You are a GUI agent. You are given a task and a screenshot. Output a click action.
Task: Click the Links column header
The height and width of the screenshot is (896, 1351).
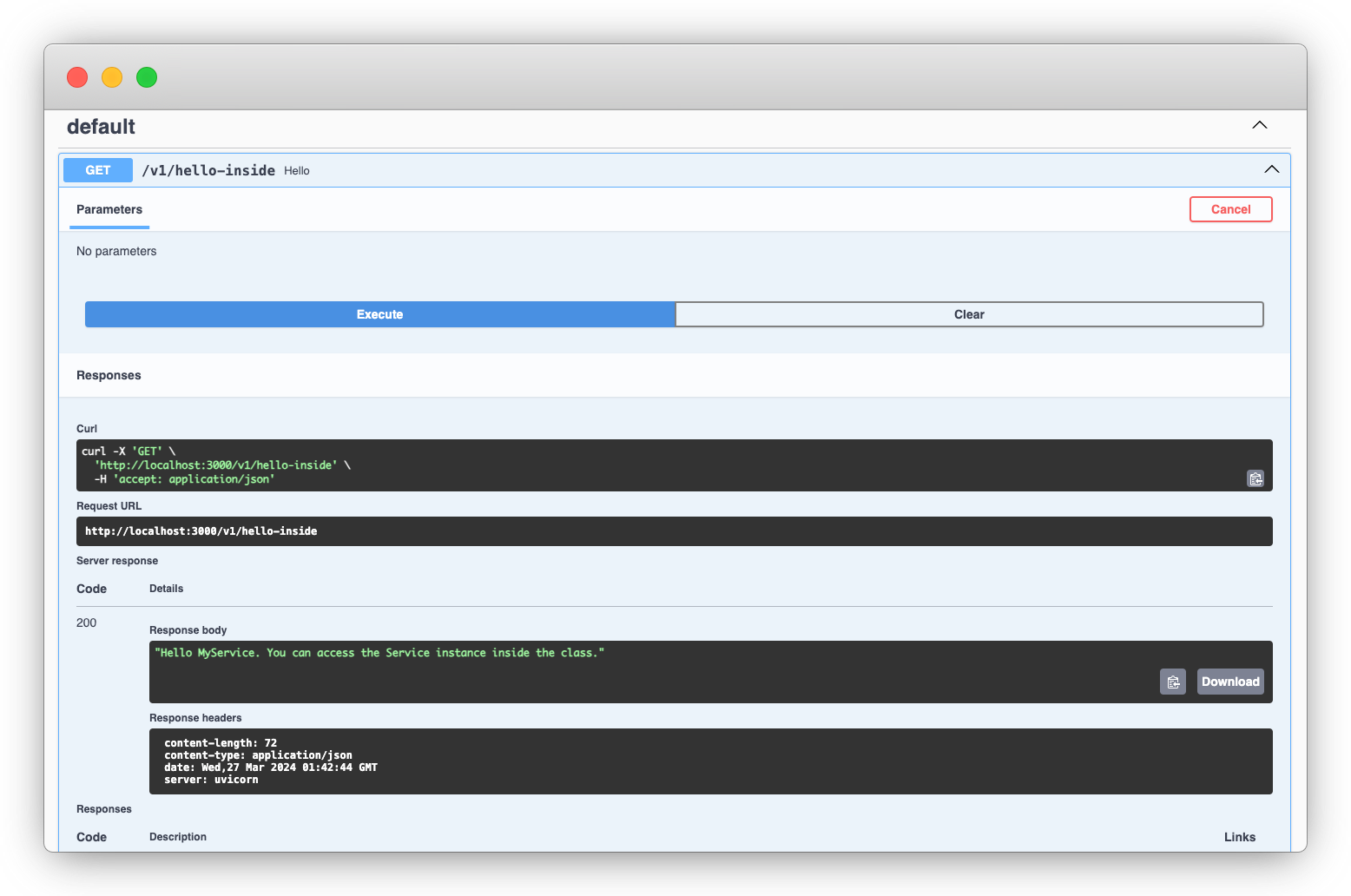1240,837
